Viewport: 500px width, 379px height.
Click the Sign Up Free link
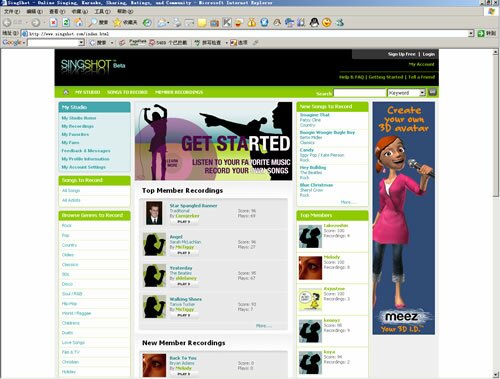(401, 54)
